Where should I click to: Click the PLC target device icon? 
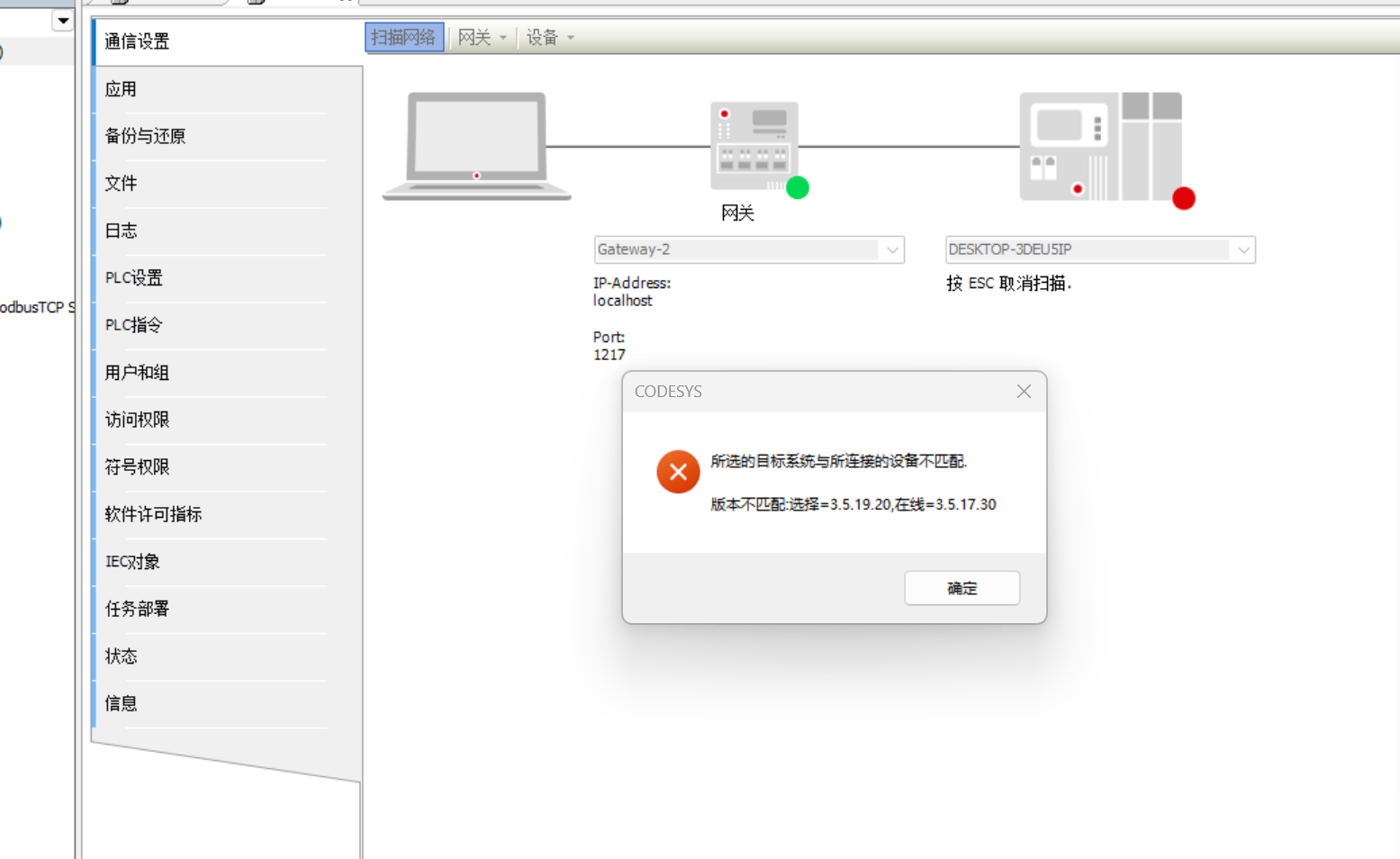[1099, 146]
